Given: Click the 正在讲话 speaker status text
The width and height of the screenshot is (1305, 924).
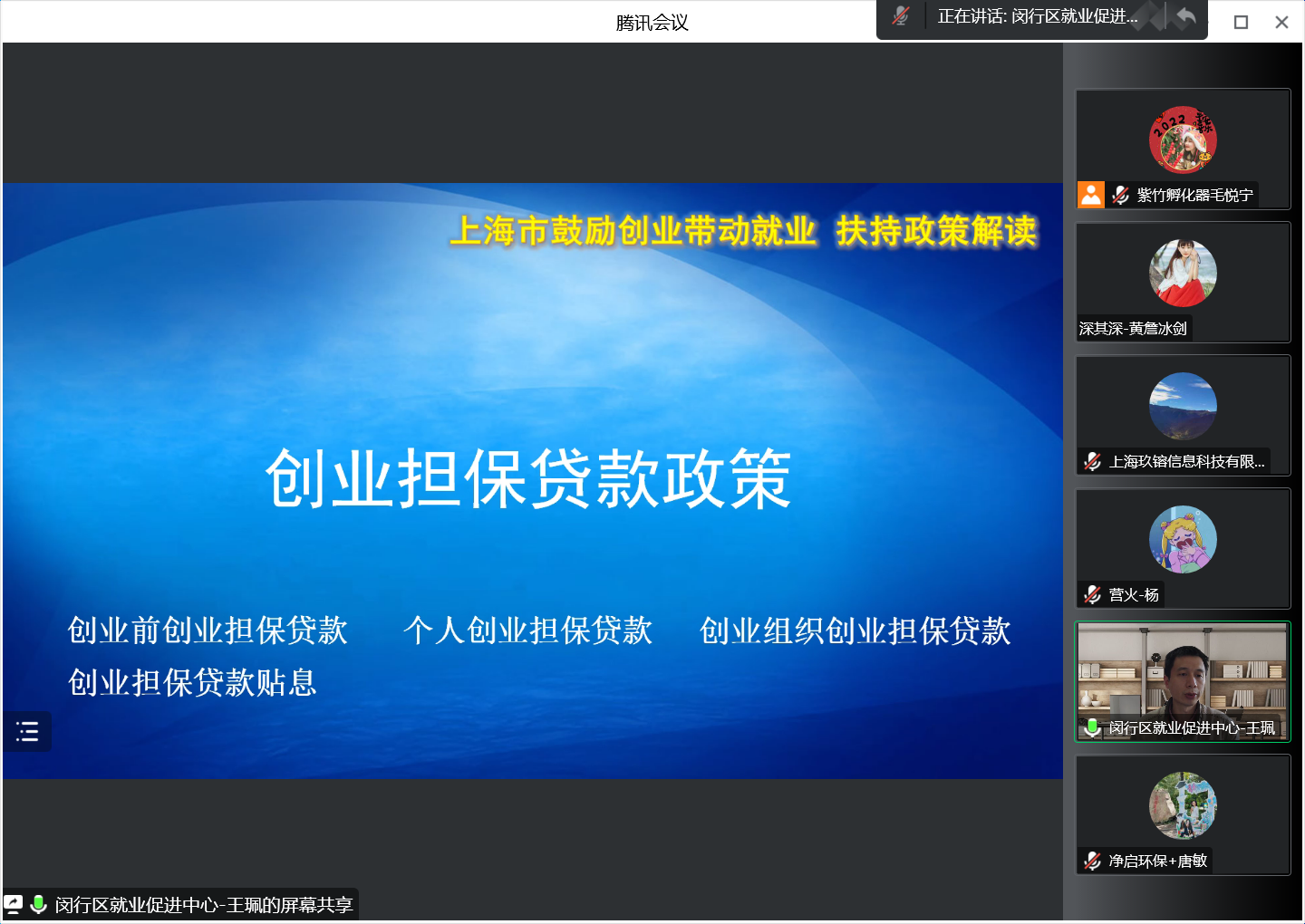Looking at the screenshot, I should tap(1037, 16).
